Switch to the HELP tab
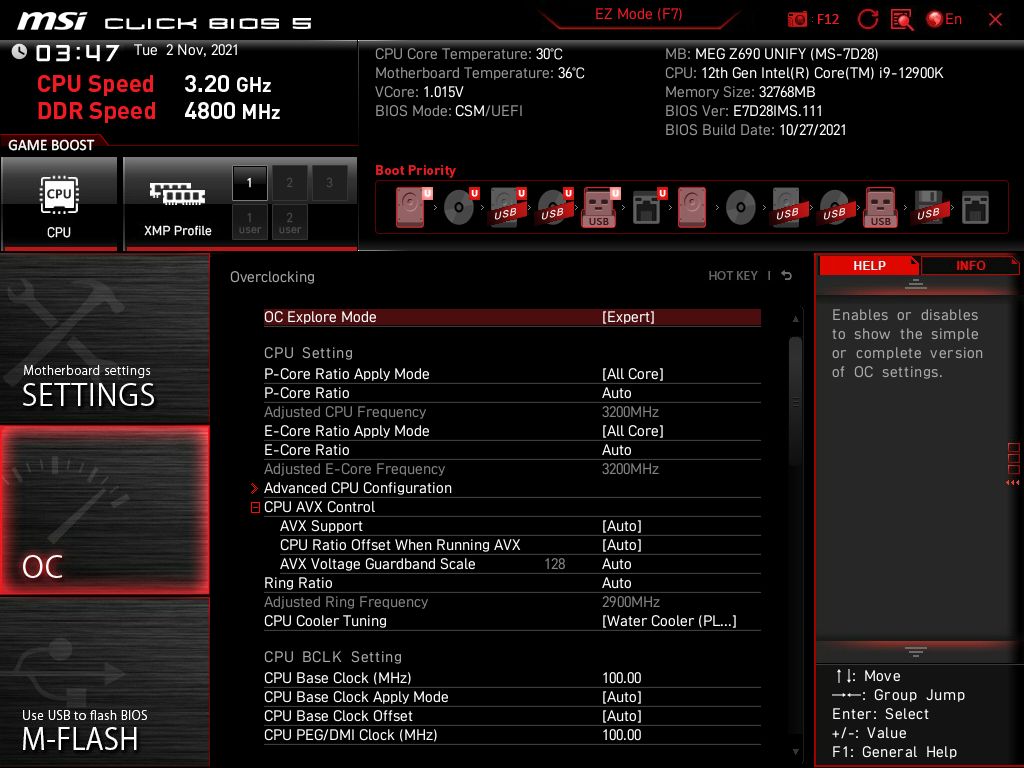 point(869,266)
